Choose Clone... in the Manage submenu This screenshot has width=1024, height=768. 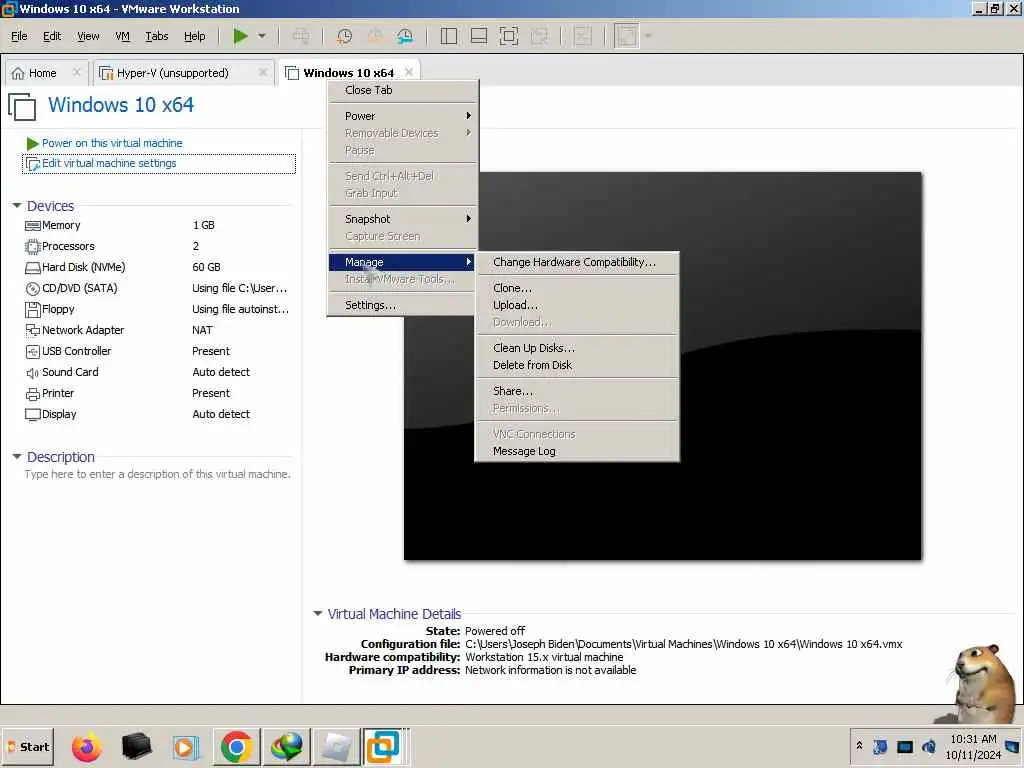pyautogui.click(x=577, y=288)
